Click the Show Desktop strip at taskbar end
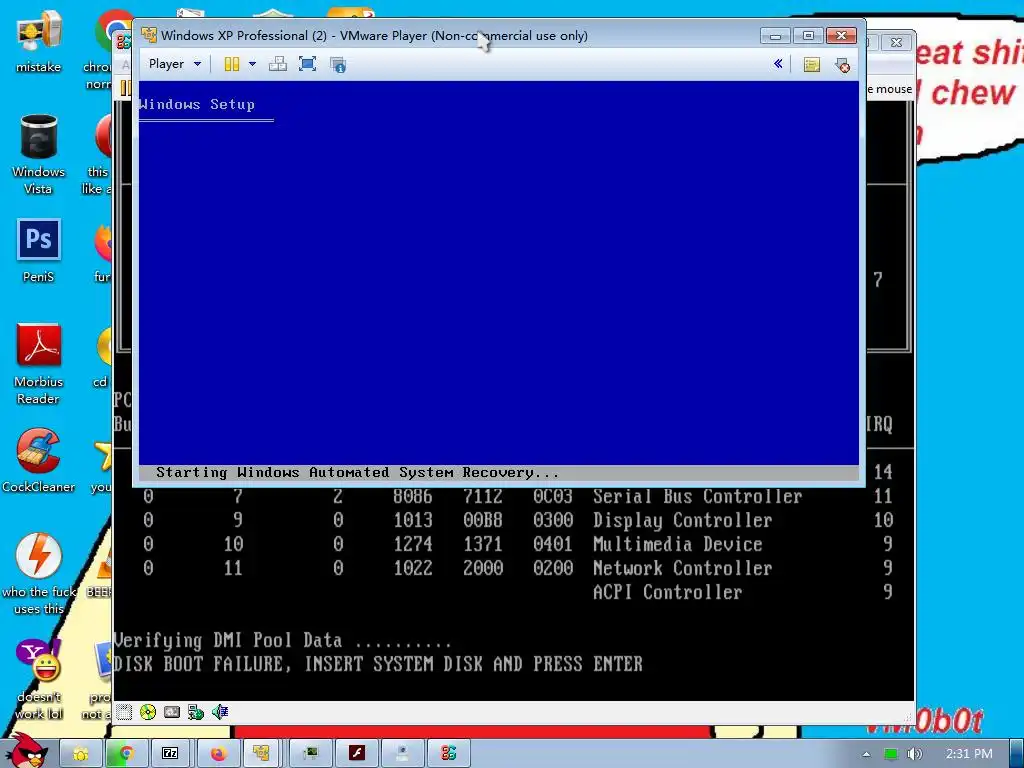 tap(1016, 754)
